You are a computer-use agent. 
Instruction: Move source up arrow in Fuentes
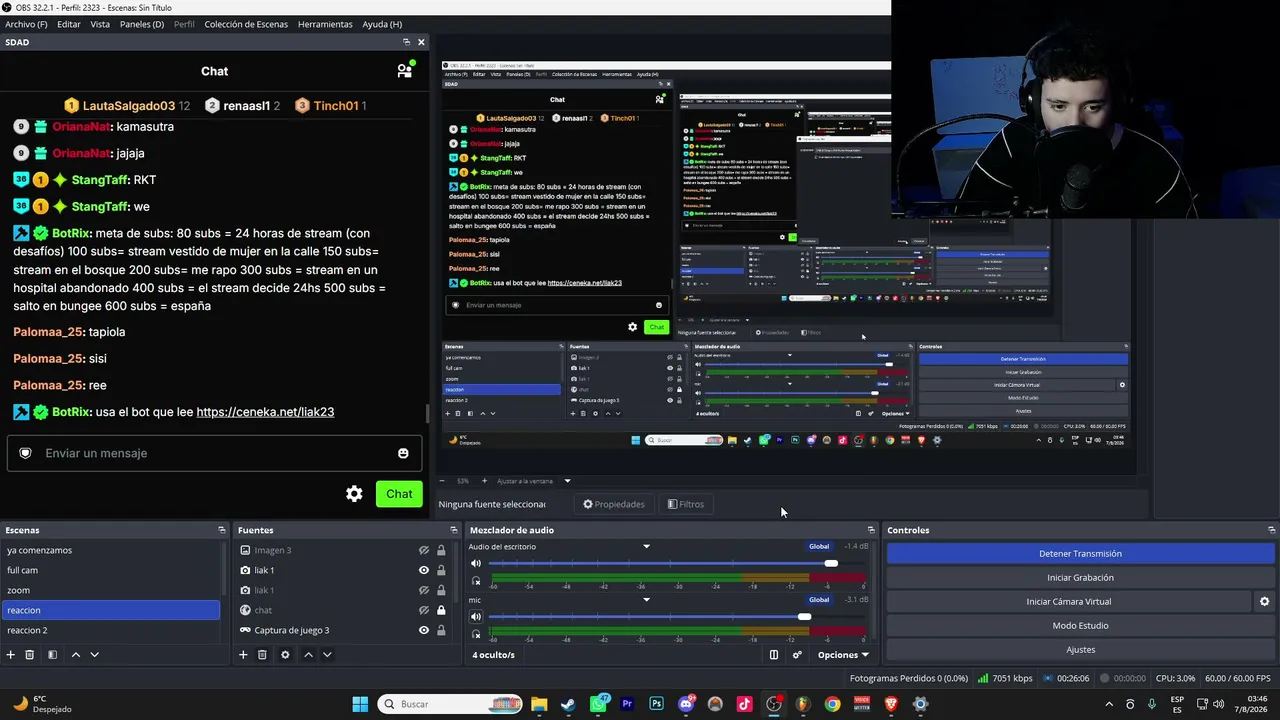(x=308, y=655)
